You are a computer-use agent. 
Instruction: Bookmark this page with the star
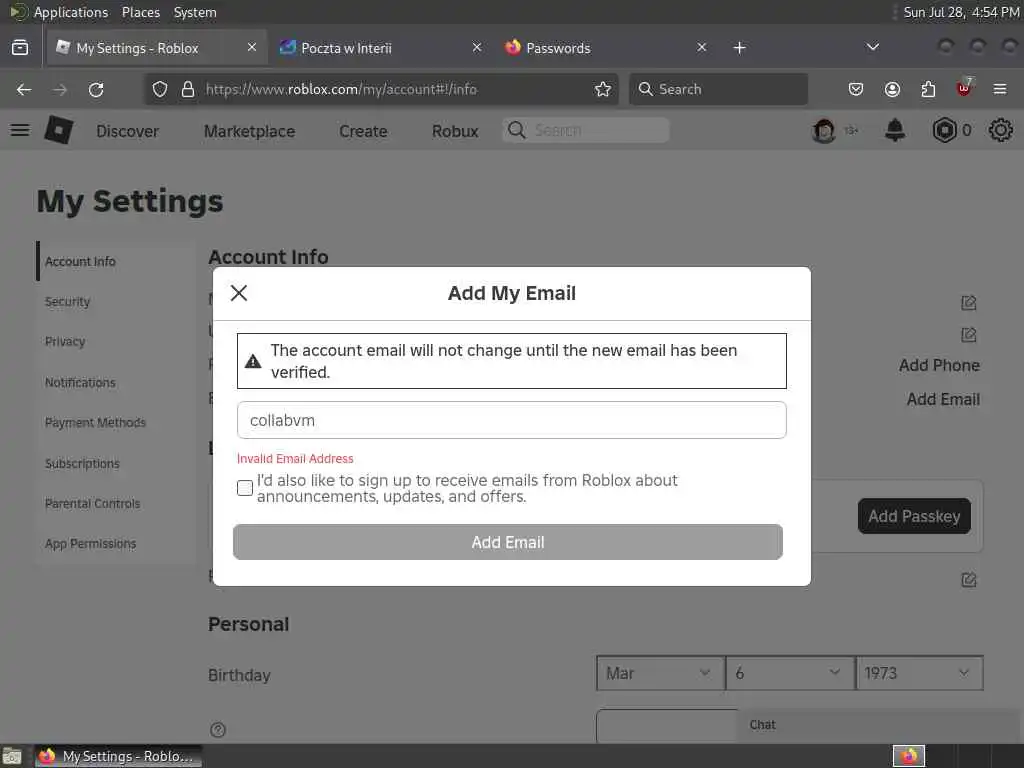pyautogui.click(x=603, y=89)
